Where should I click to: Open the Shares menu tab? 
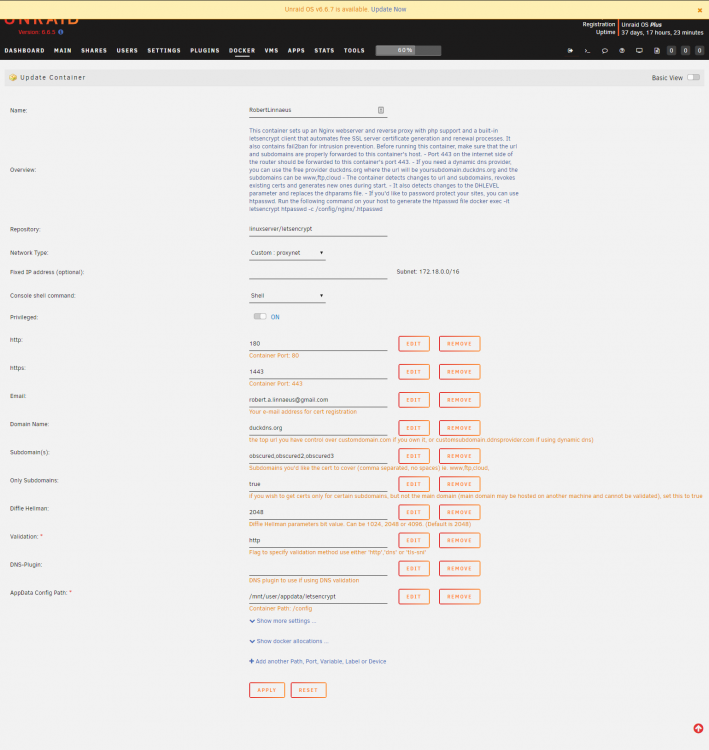pos(94,50)
